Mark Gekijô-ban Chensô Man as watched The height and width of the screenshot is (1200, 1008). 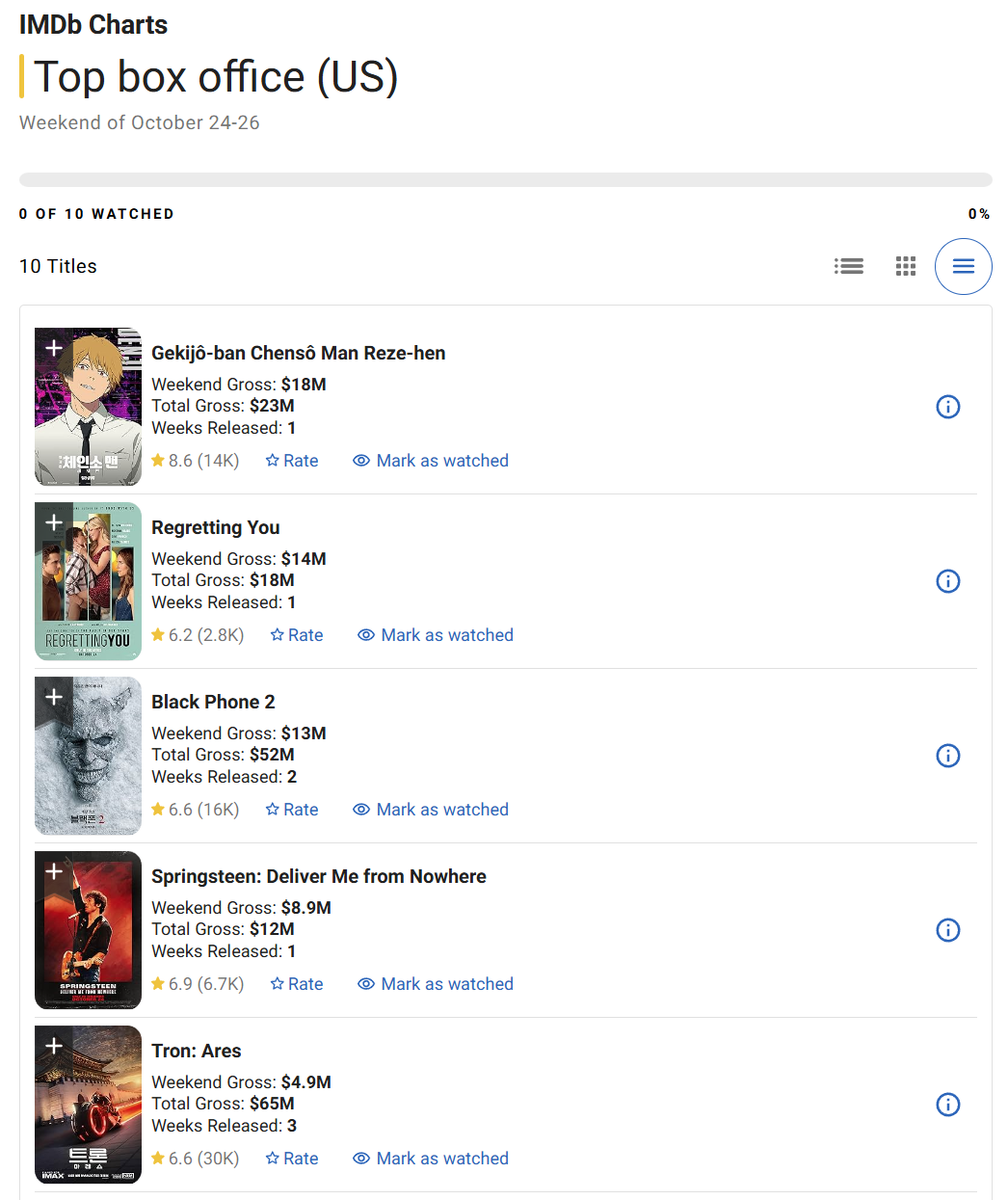click(431, 461)
